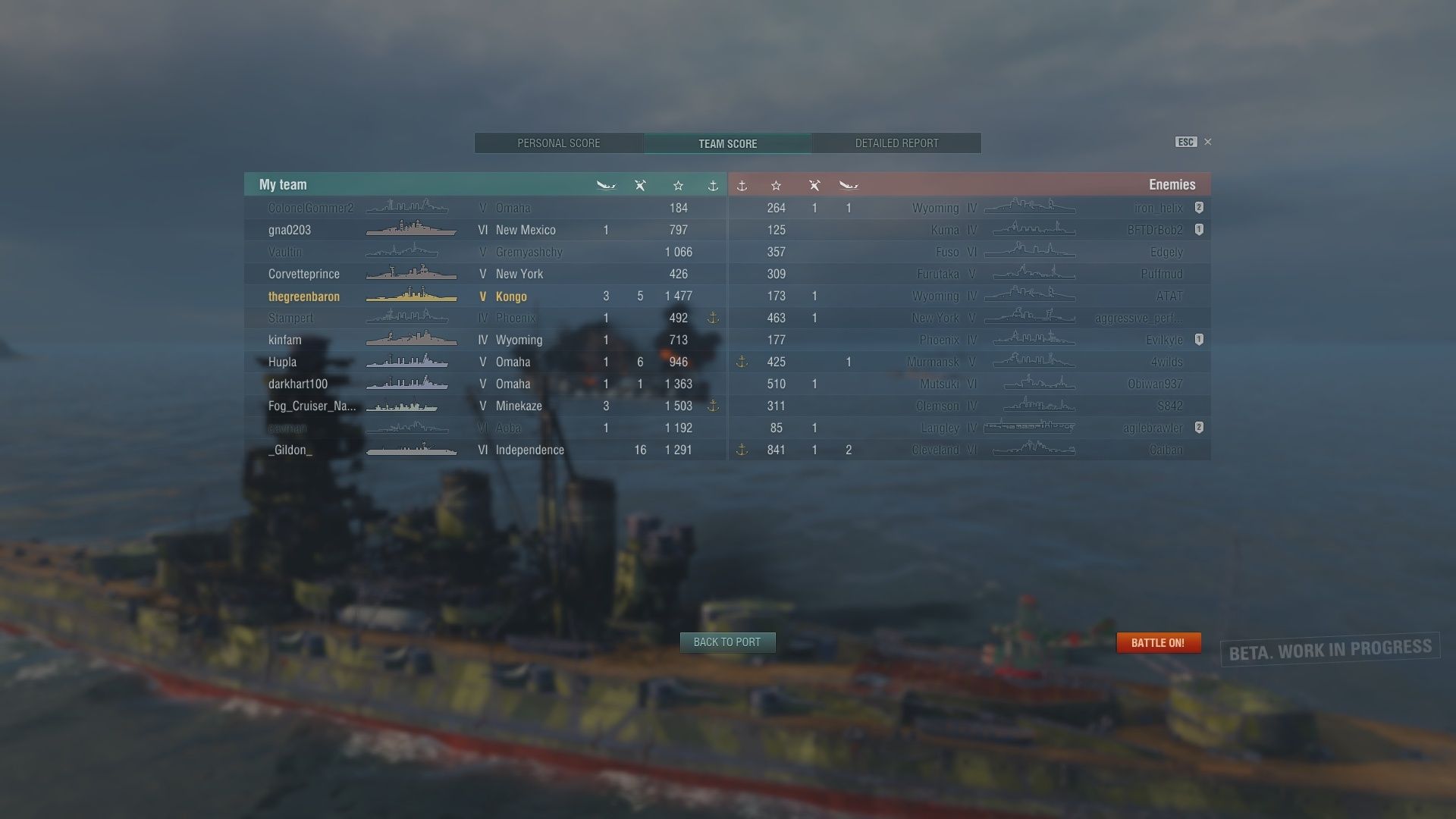Close the results screen with the X
Screen dimensions: 1456x819
pos(1208,142)
